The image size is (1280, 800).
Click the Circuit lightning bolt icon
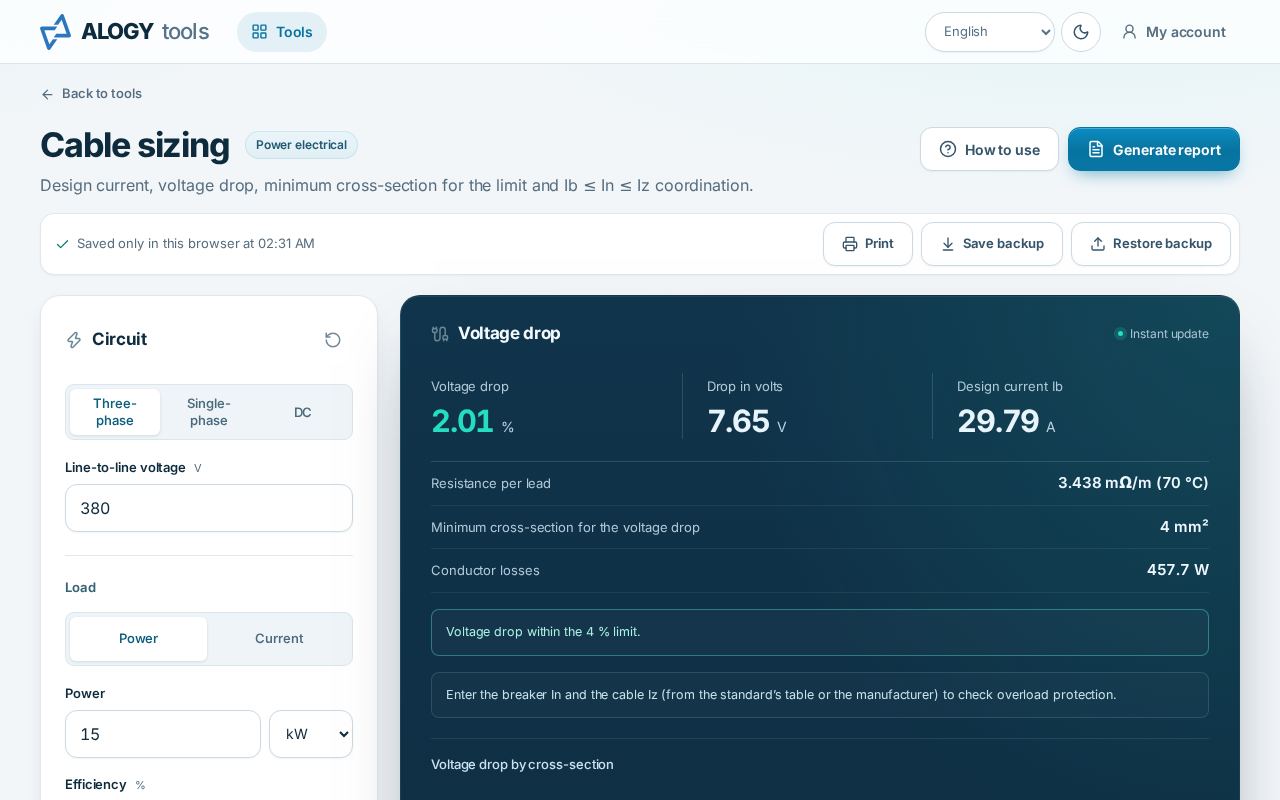[x=74, y=340]
